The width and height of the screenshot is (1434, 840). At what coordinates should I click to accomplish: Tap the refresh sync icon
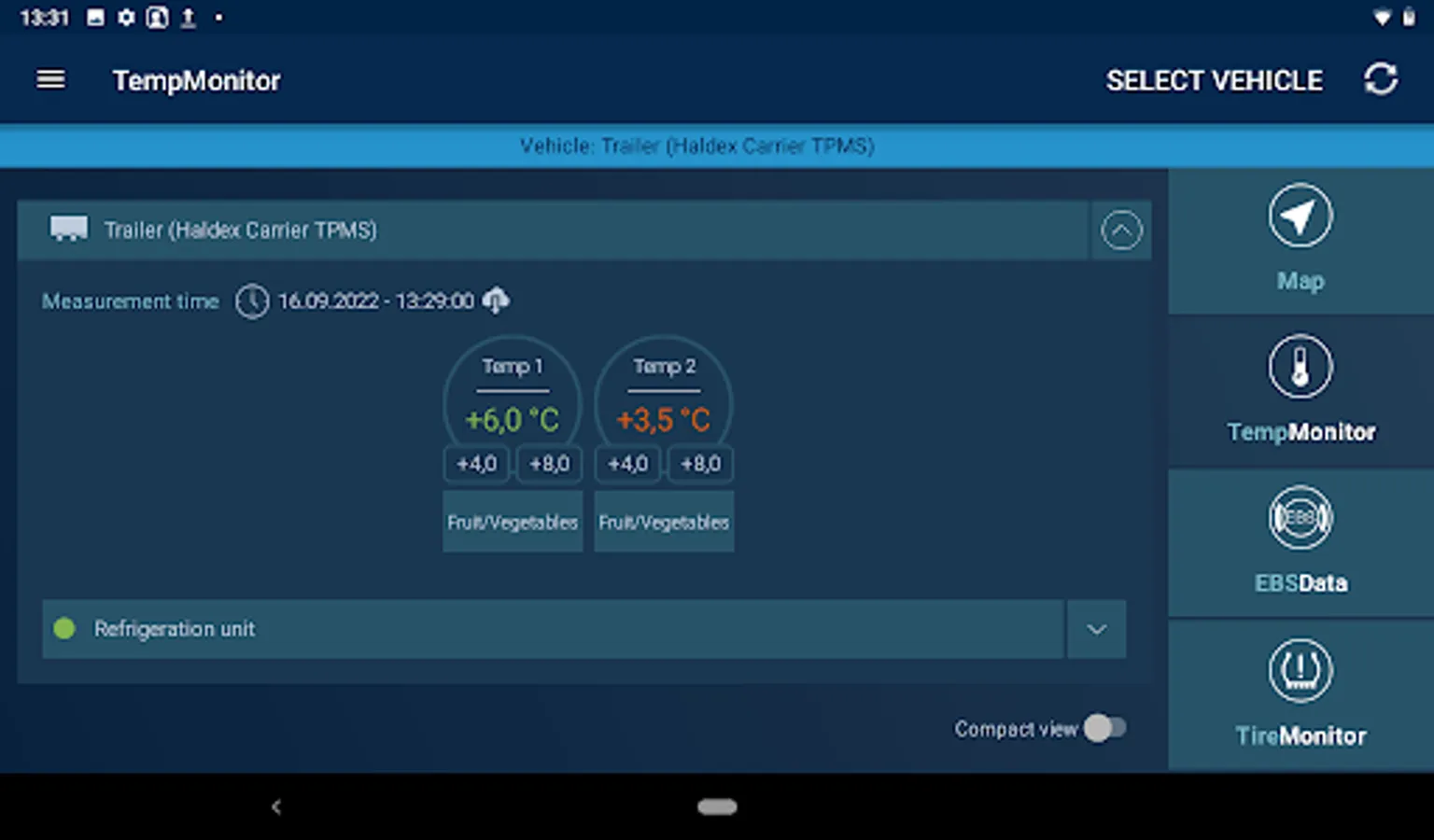click(1381, 79)
